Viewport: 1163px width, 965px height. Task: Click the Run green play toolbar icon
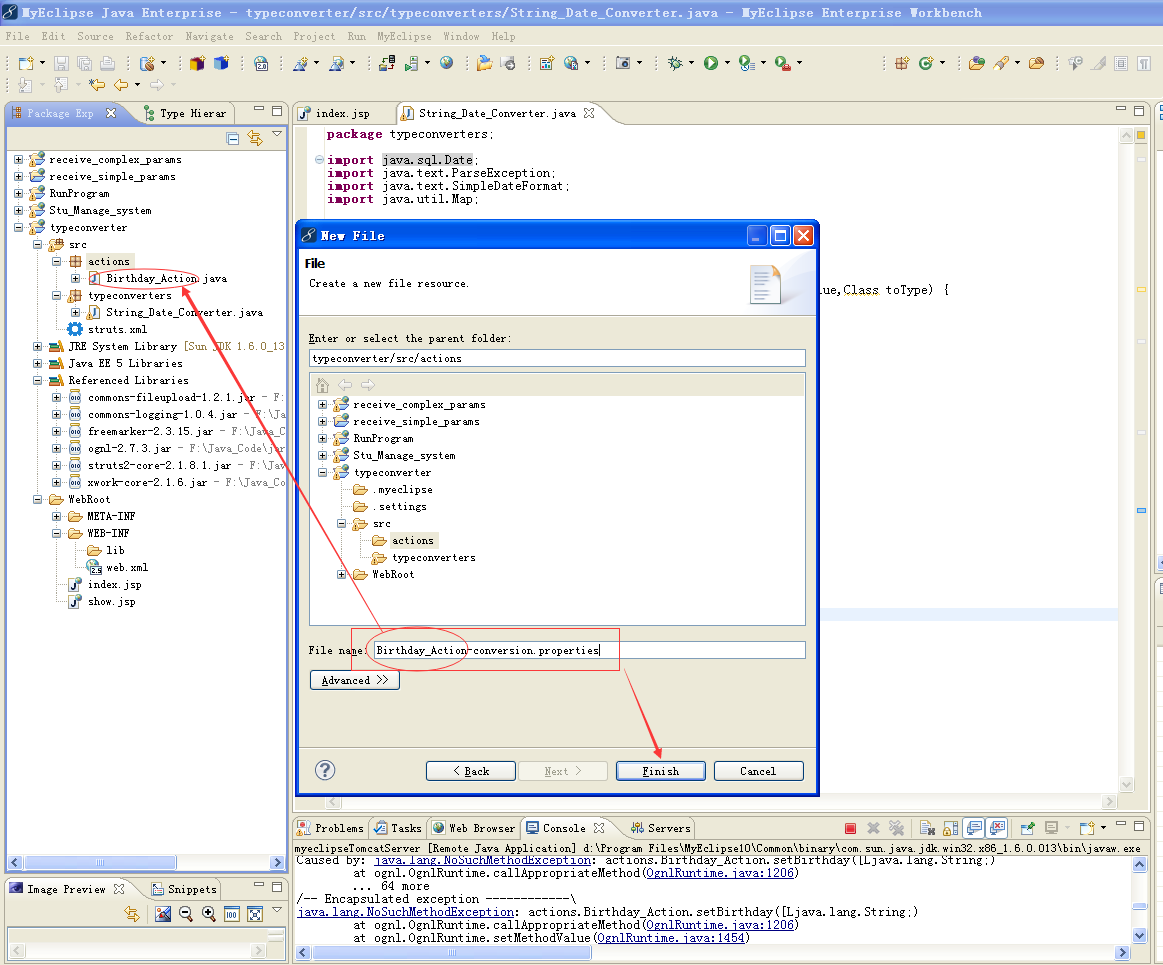pos(711,63)
